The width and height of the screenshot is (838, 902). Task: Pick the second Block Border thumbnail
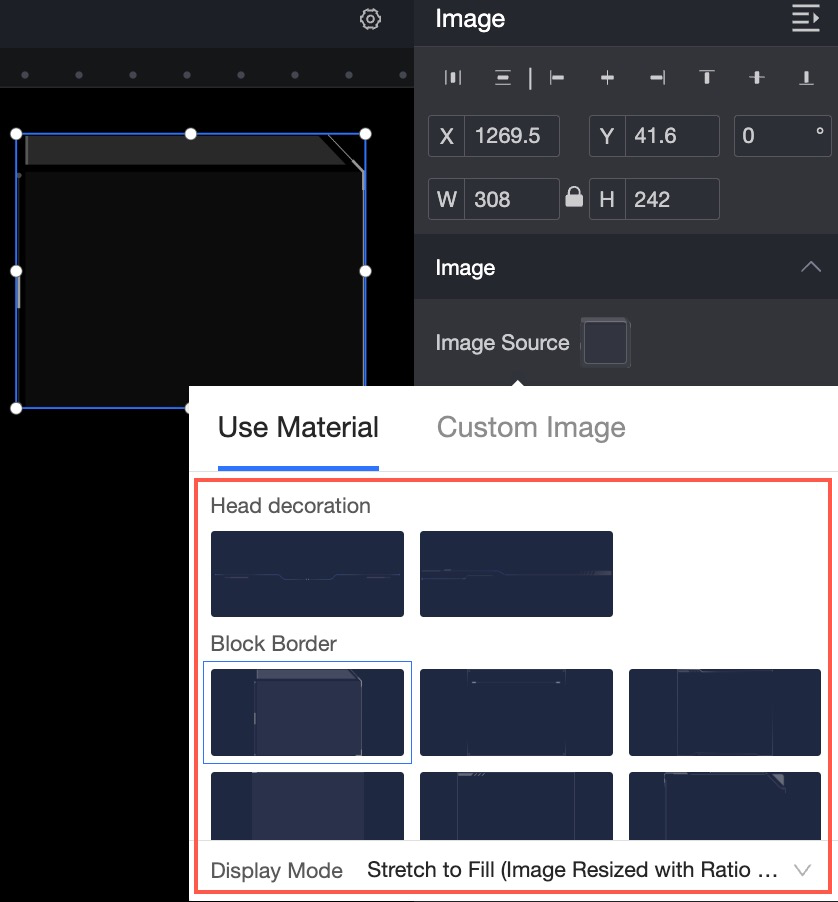point(516,712)
